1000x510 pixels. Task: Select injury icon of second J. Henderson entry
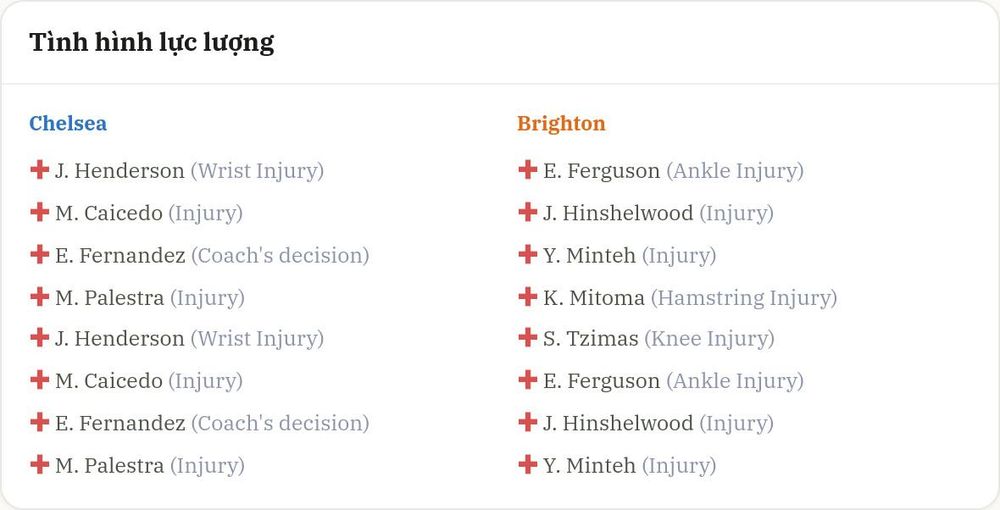point(40,337)
